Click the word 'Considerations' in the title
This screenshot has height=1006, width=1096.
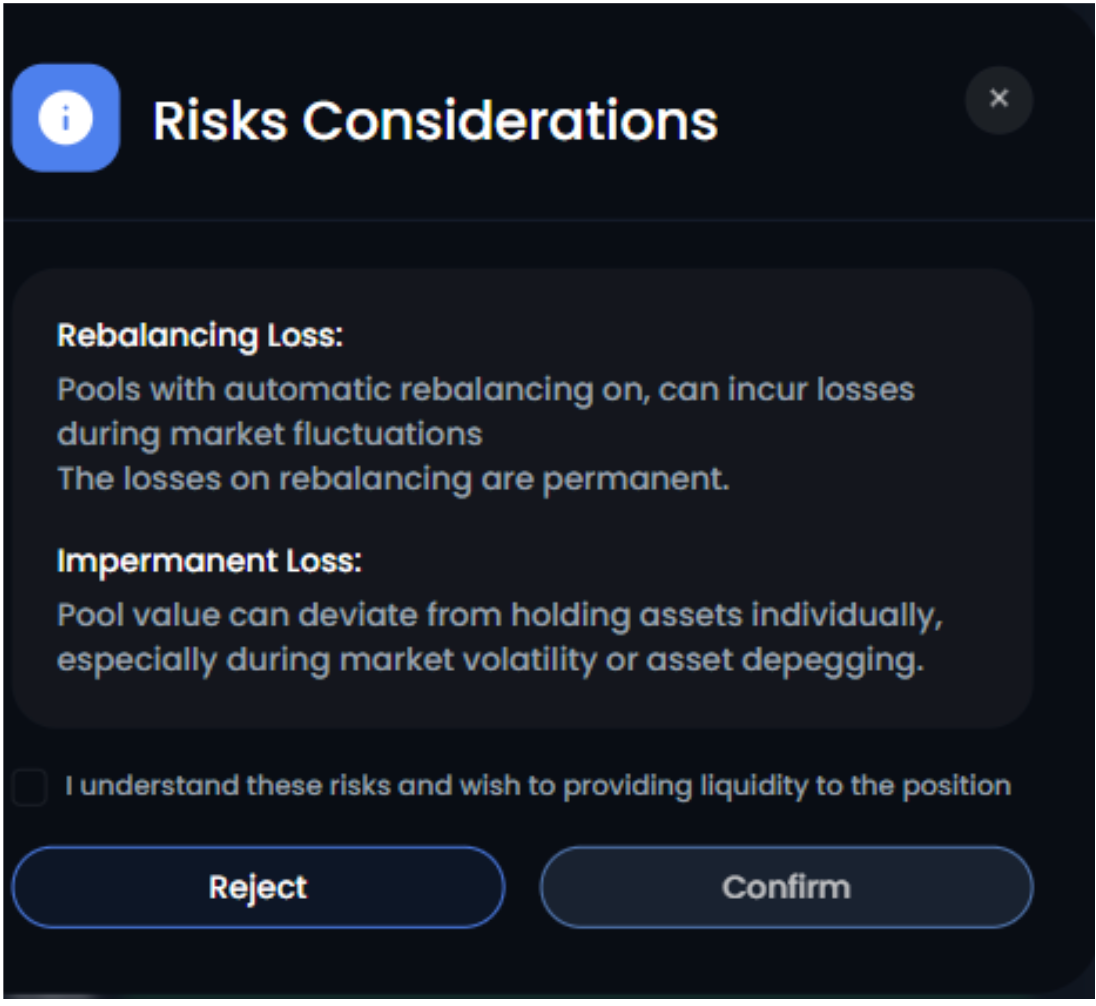pyautogui.click(x=510, y=121)
